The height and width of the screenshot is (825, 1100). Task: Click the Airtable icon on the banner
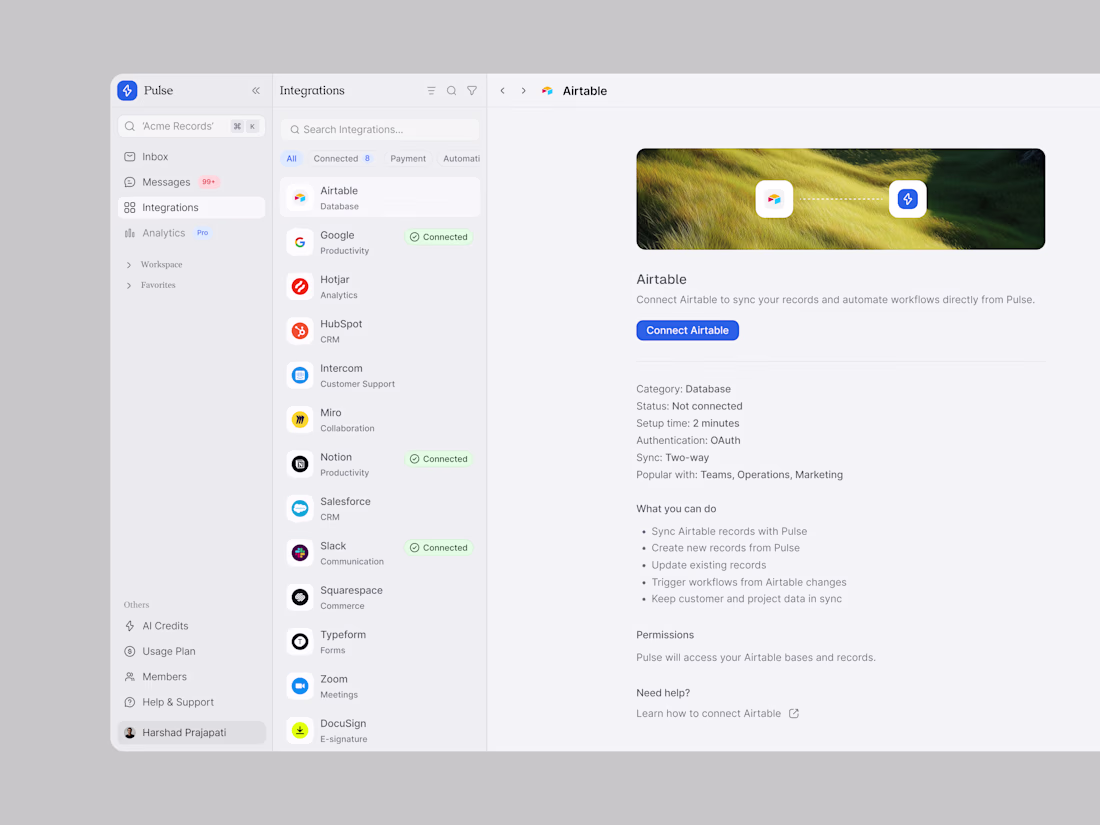[774, 199]
